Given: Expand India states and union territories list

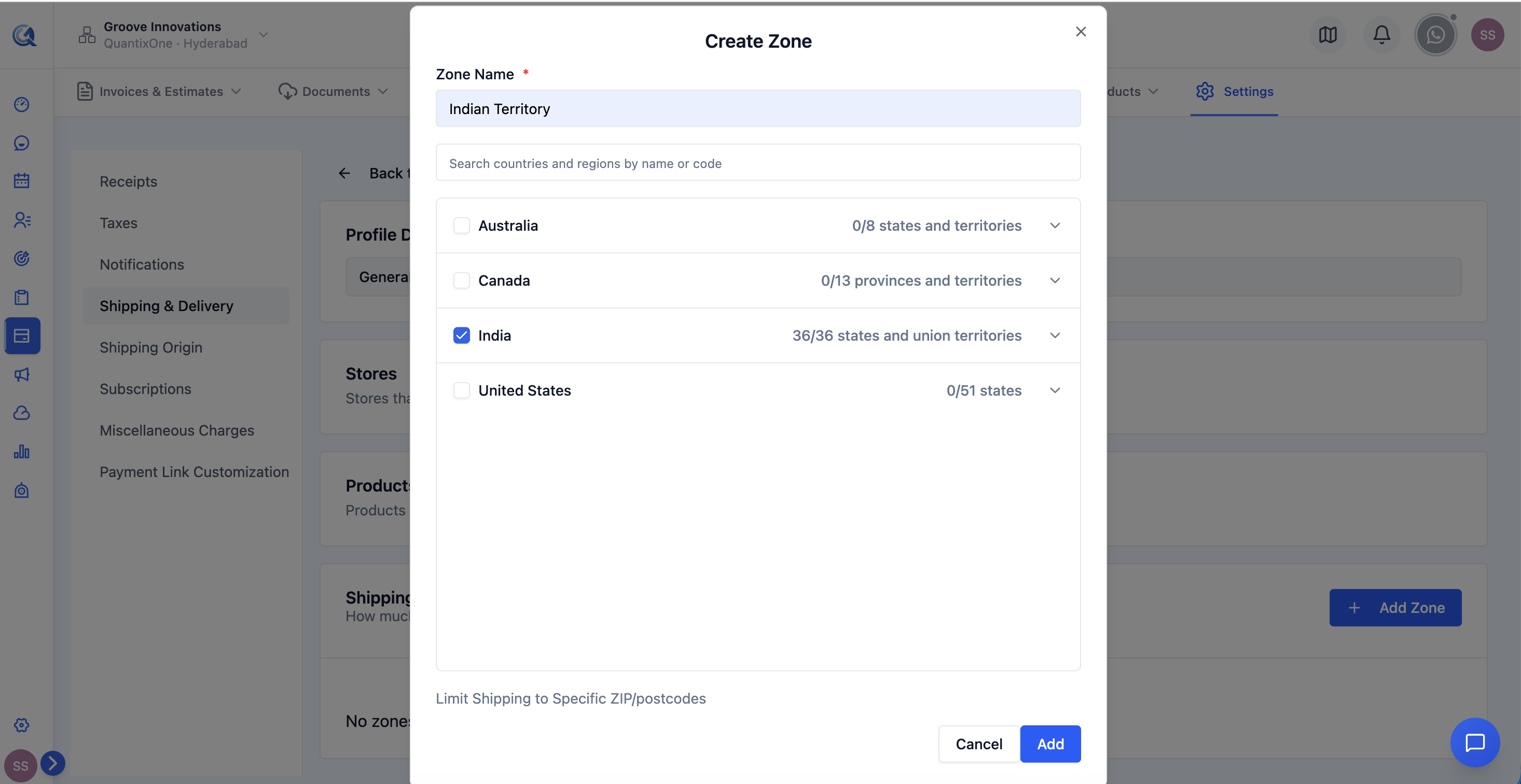Looking at the screenshot, I should tap(1055, 335).
